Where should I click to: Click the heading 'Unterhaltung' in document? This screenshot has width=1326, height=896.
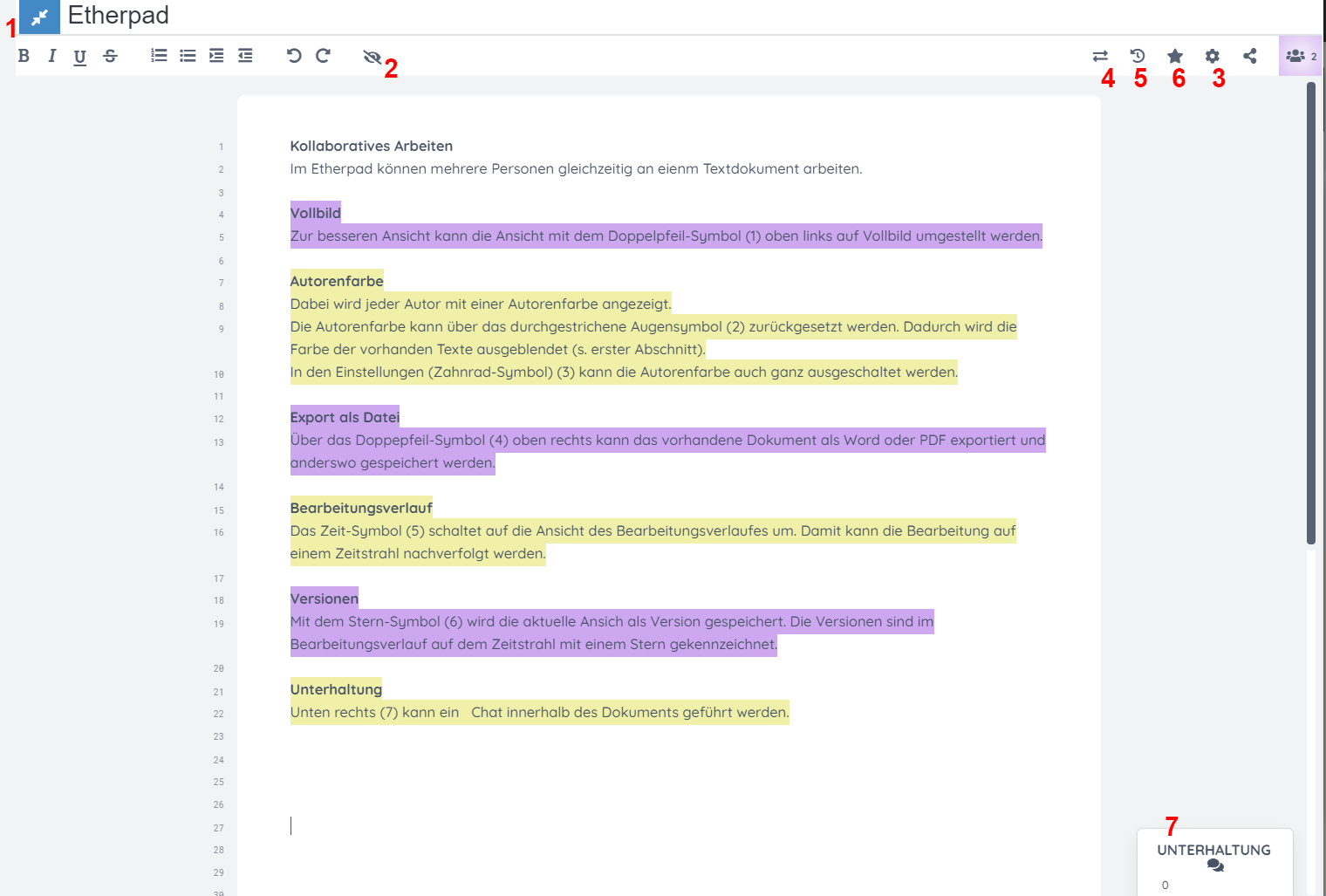pos(336,689)
